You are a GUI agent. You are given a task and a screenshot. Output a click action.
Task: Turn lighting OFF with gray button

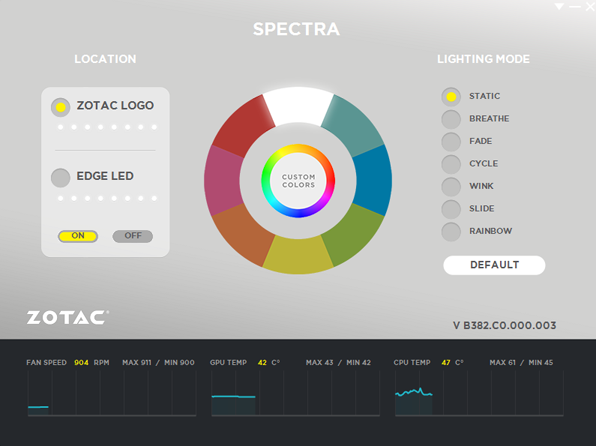click(x=133, y=236)
